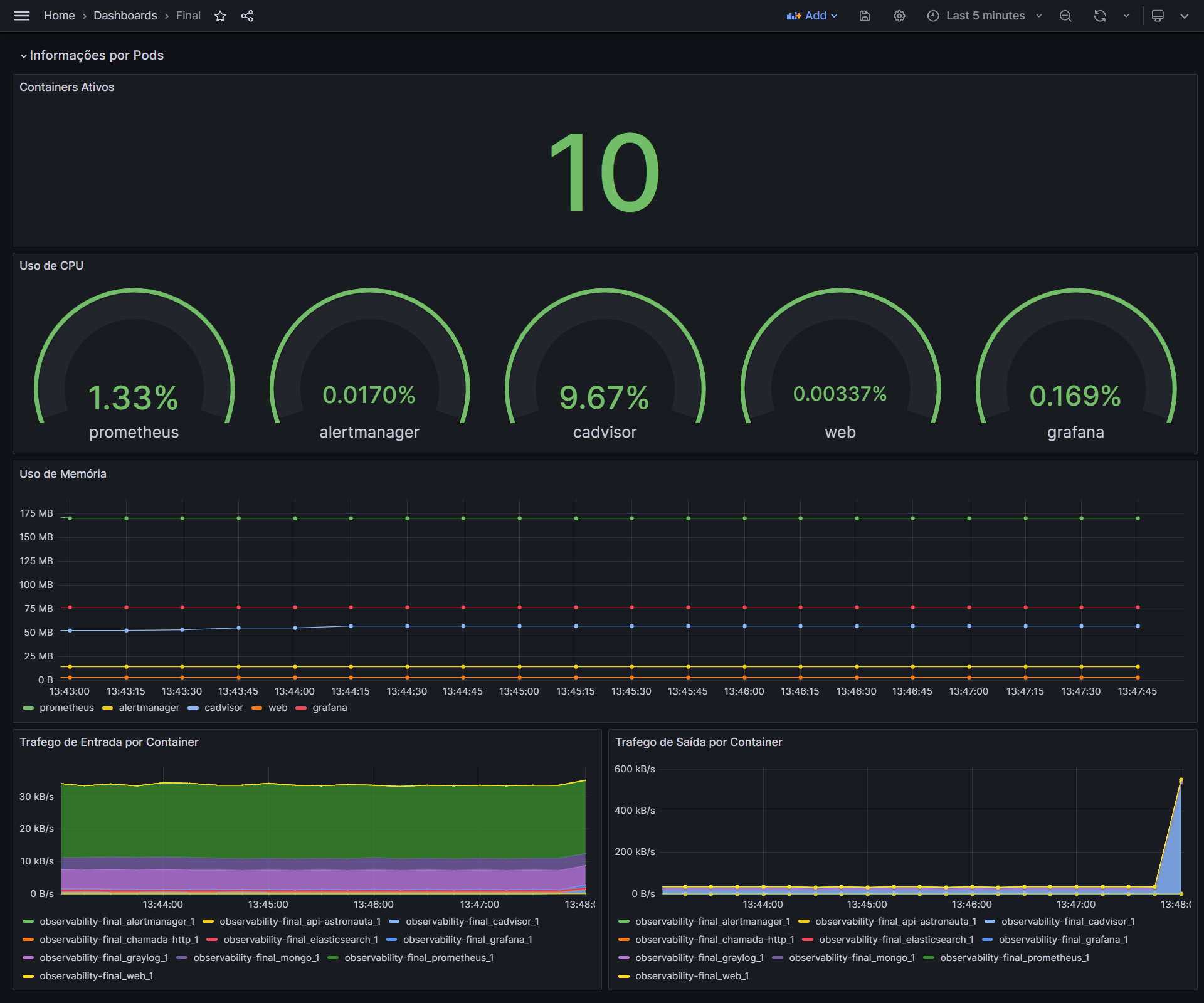Open the Add panel dropdown
Viewport: 1204px width, 1003px height.
pos(812,16)
